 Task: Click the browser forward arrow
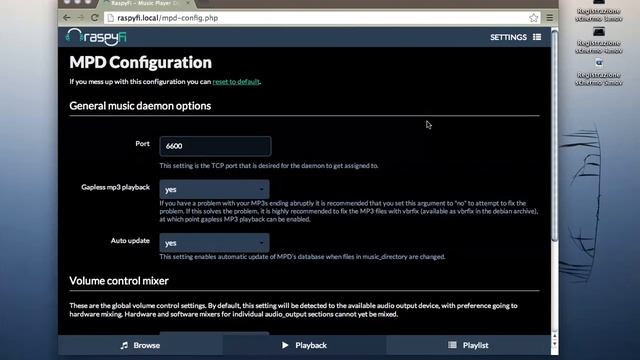pyautogui.click(x=81, y=18)
